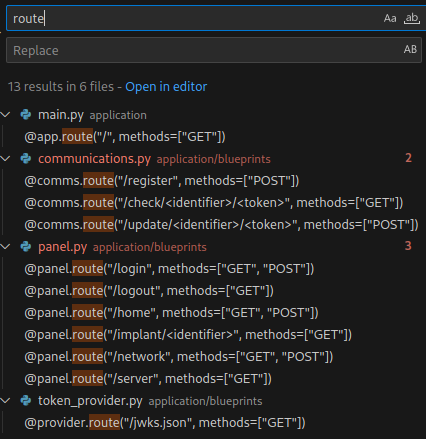This screenshot has height=439, width=426.
Task: Toggle Preserve Case in Replace field
Action: point(410,50)
